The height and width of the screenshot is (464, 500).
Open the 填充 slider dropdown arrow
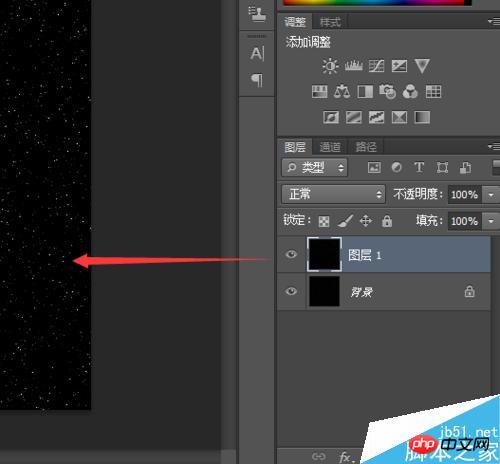(491, 221)
